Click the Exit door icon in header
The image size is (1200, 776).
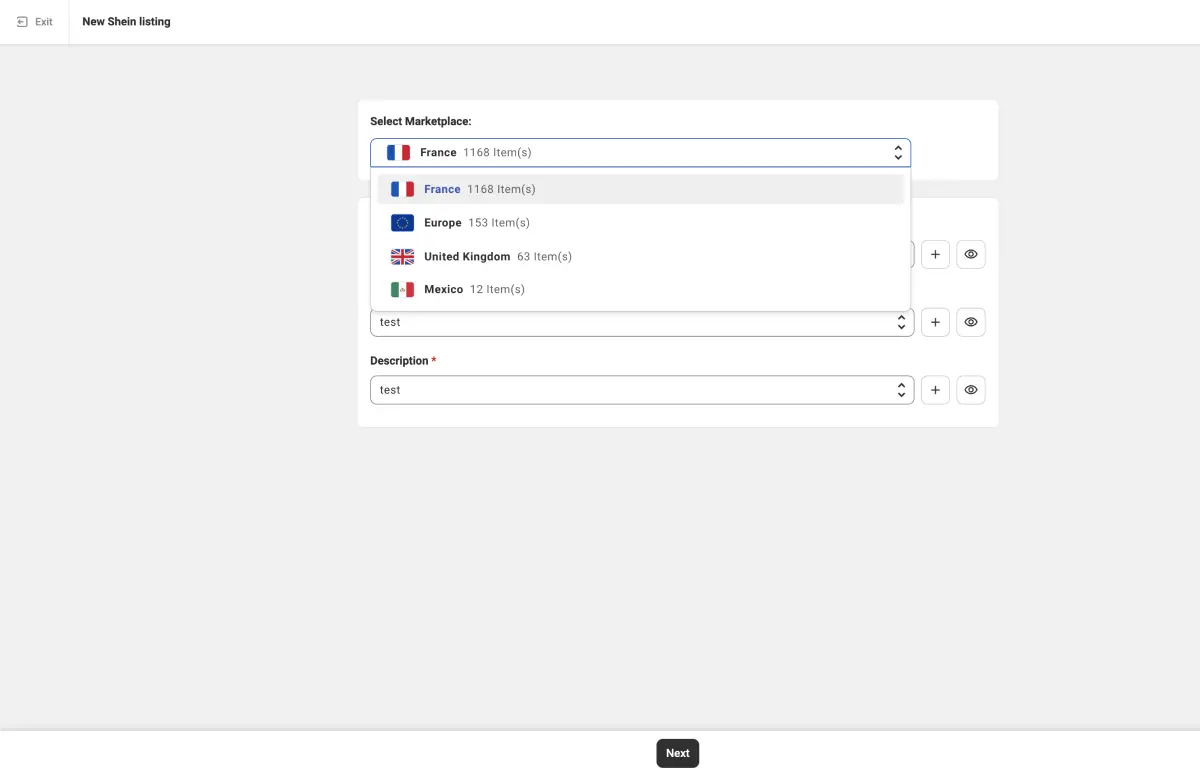coord(22,22)
